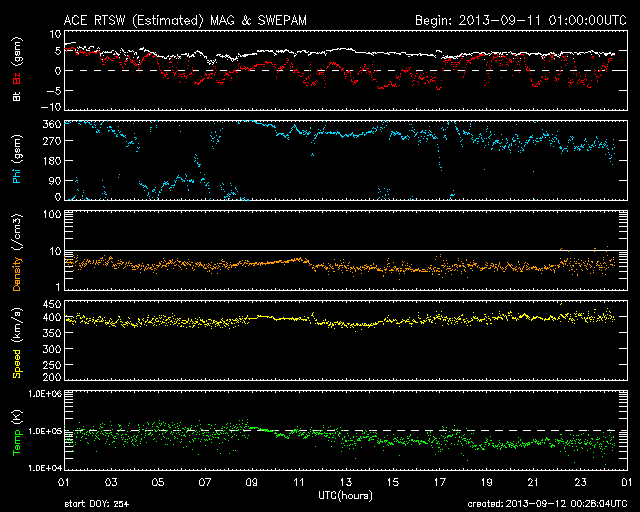Click the Begin 2013-09-11 timestamp text
The height and width of the screenshot is (512, 640).
[x=520, y=19]
